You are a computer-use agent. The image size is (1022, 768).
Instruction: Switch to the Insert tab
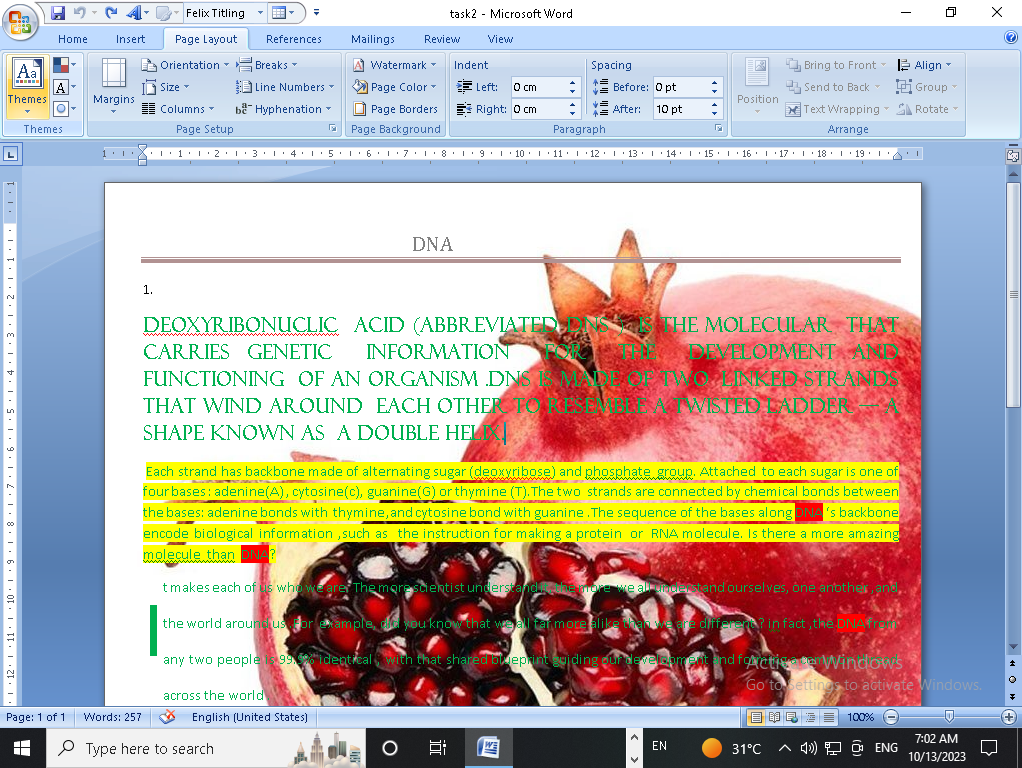click(131, 39)
